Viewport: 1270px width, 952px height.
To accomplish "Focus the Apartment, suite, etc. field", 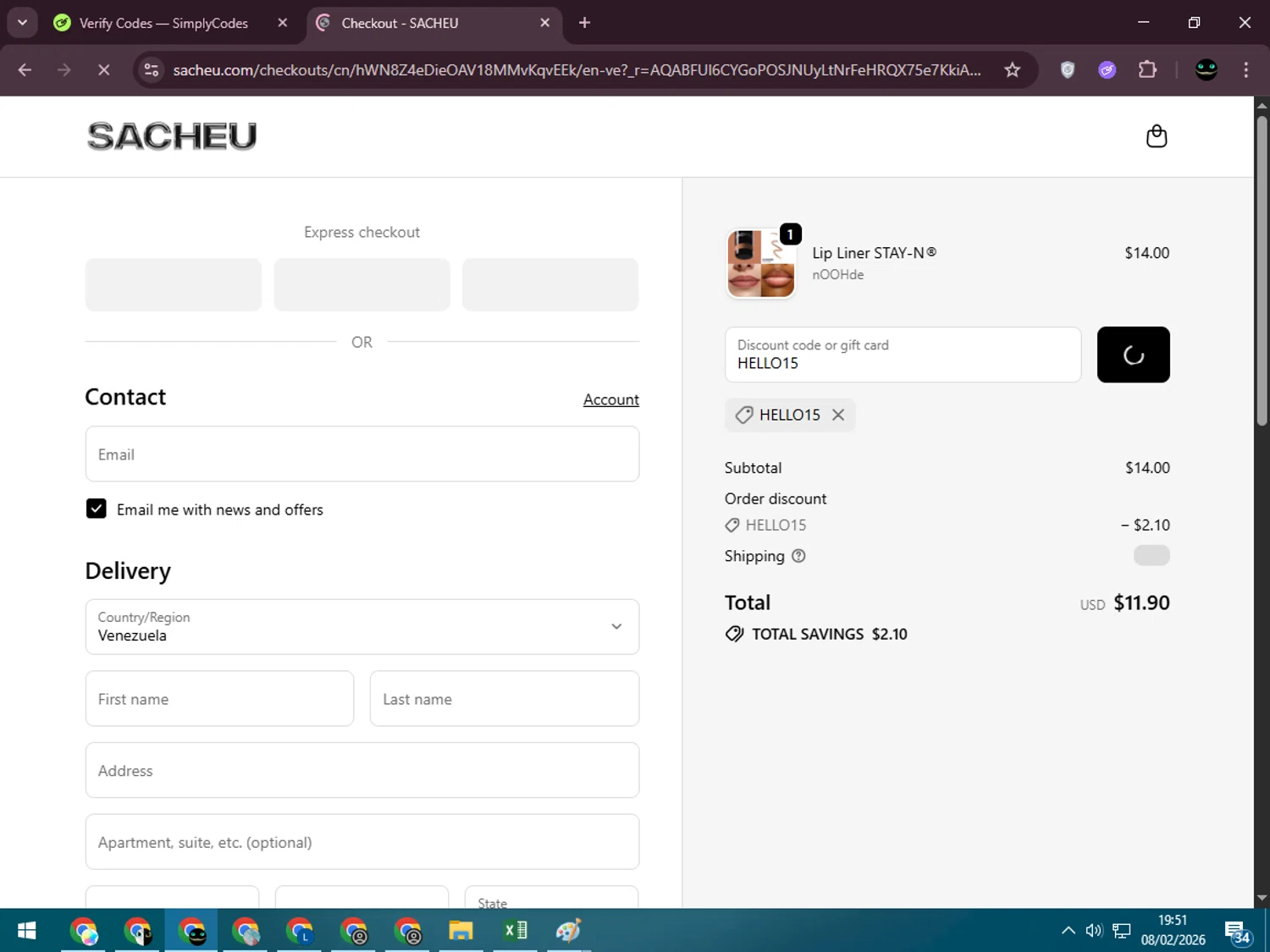I will (362, 842).
